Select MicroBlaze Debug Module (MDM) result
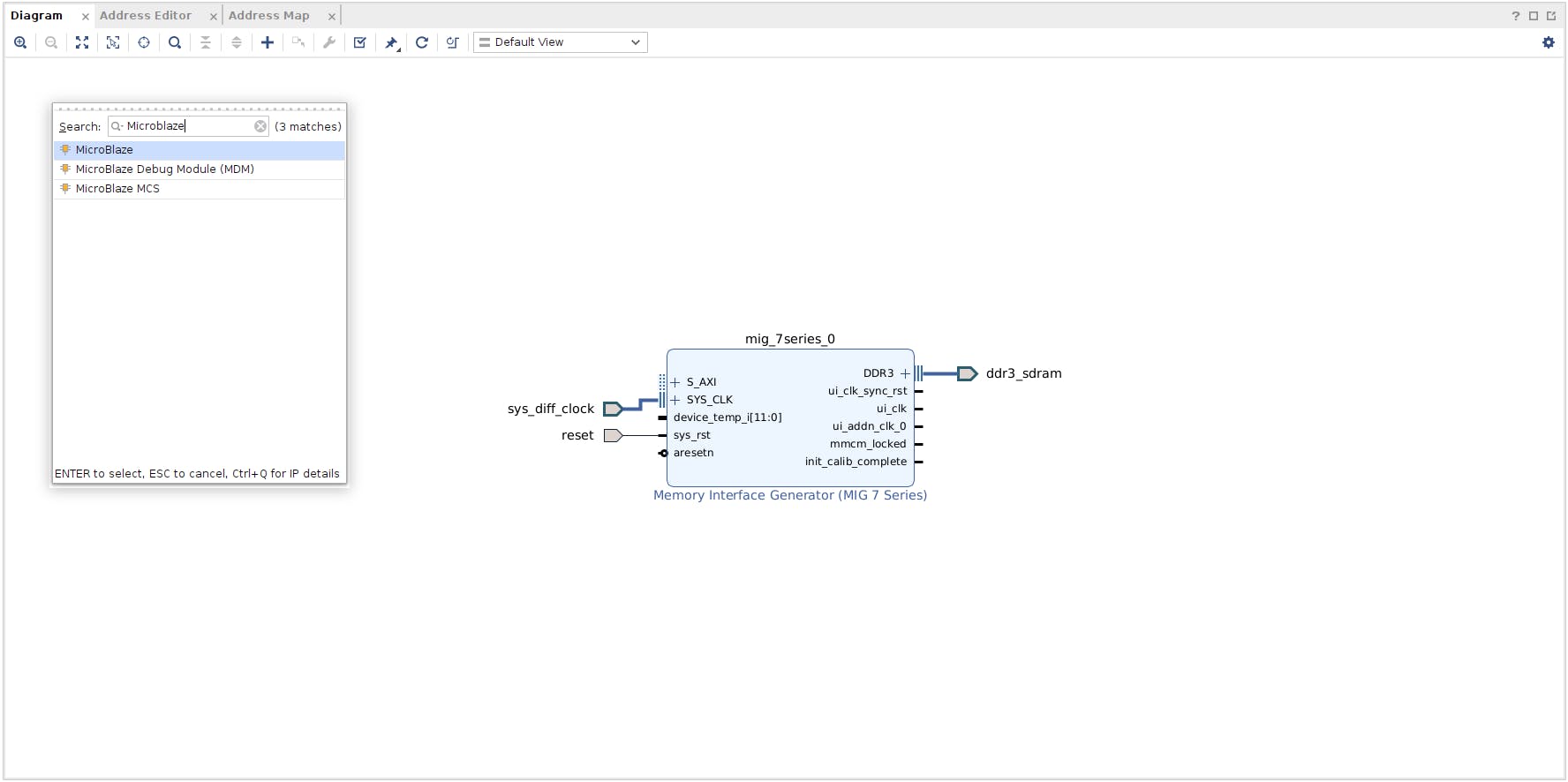 200,169
